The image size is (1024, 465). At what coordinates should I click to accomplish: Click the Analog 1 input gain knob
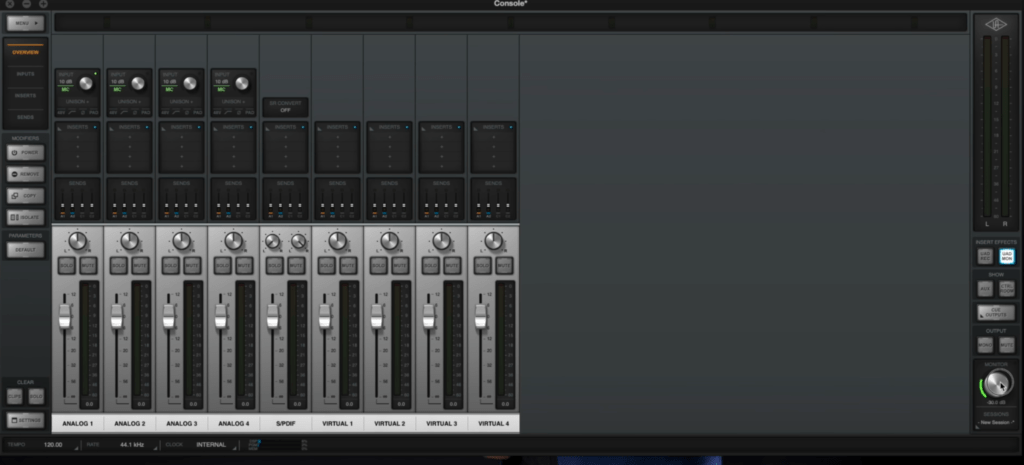[86, 84]
